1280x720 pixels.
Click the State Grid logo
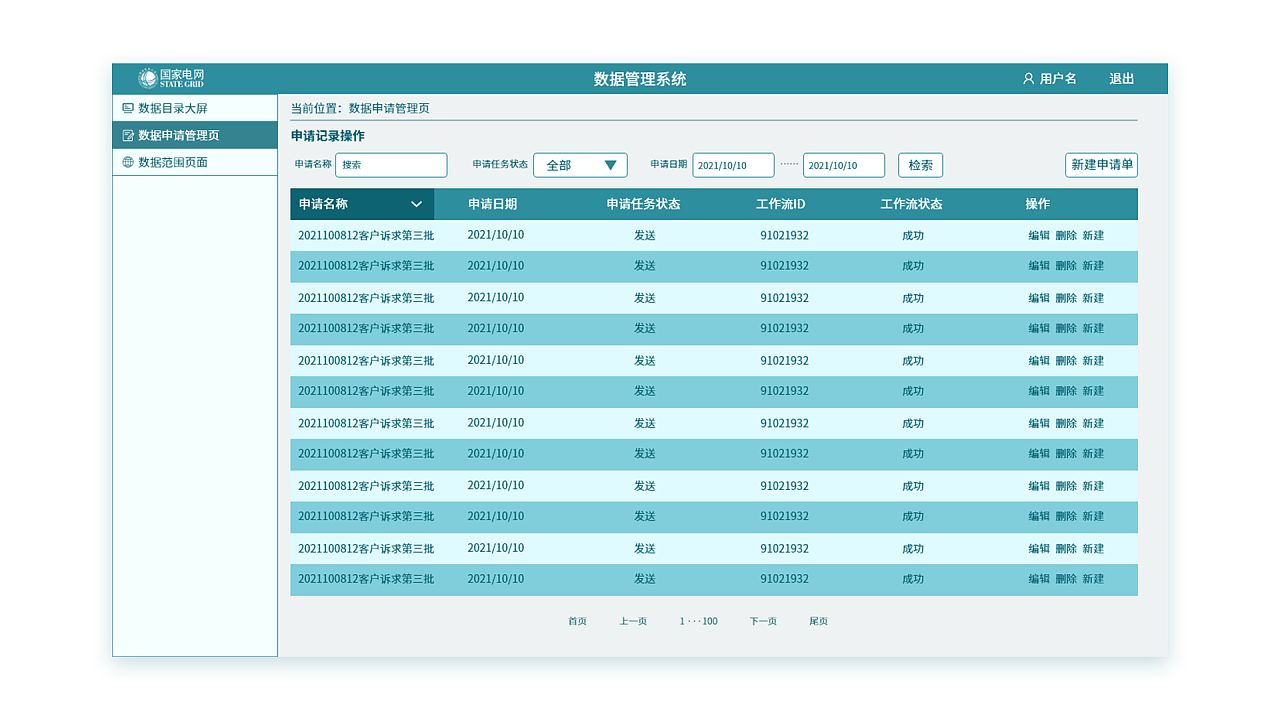tap(171, 78)
